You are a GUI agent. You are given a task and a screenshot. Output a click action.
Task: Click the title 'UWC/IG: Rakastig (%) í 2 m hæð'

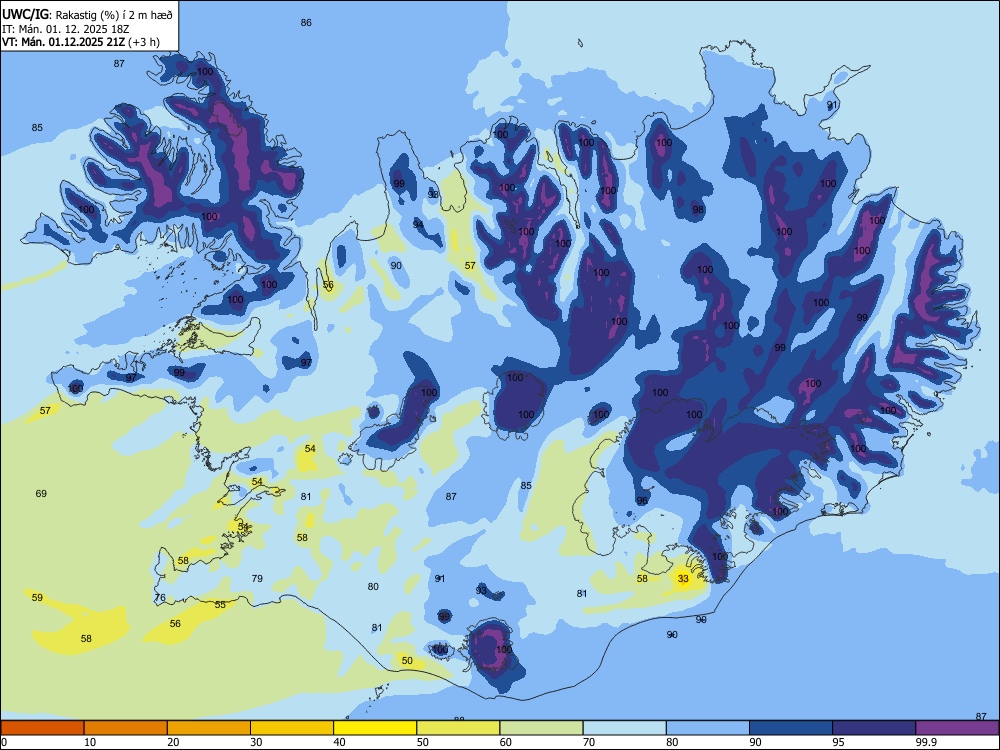(87, 14)
